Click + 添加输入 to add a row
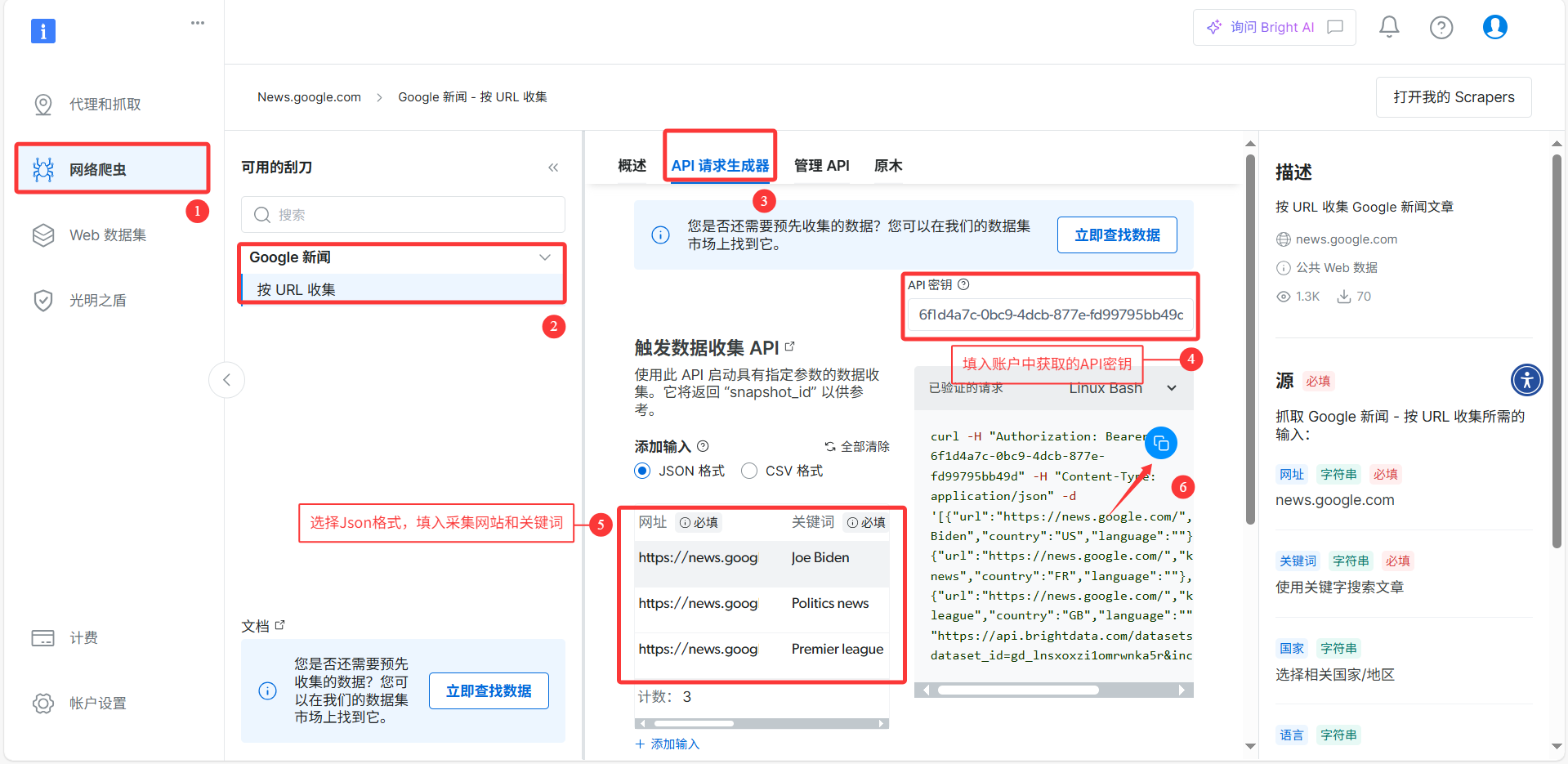 [668, 744]
